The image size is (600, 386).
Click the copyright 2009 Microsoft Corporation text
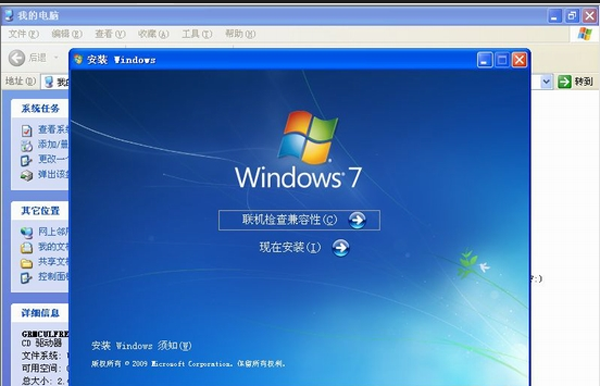click(188, 364)
